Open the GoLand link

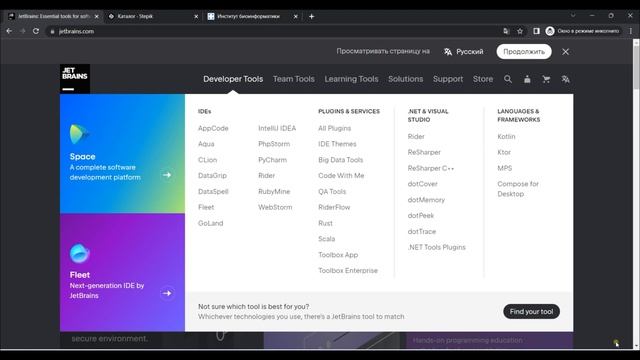point(211,223)
